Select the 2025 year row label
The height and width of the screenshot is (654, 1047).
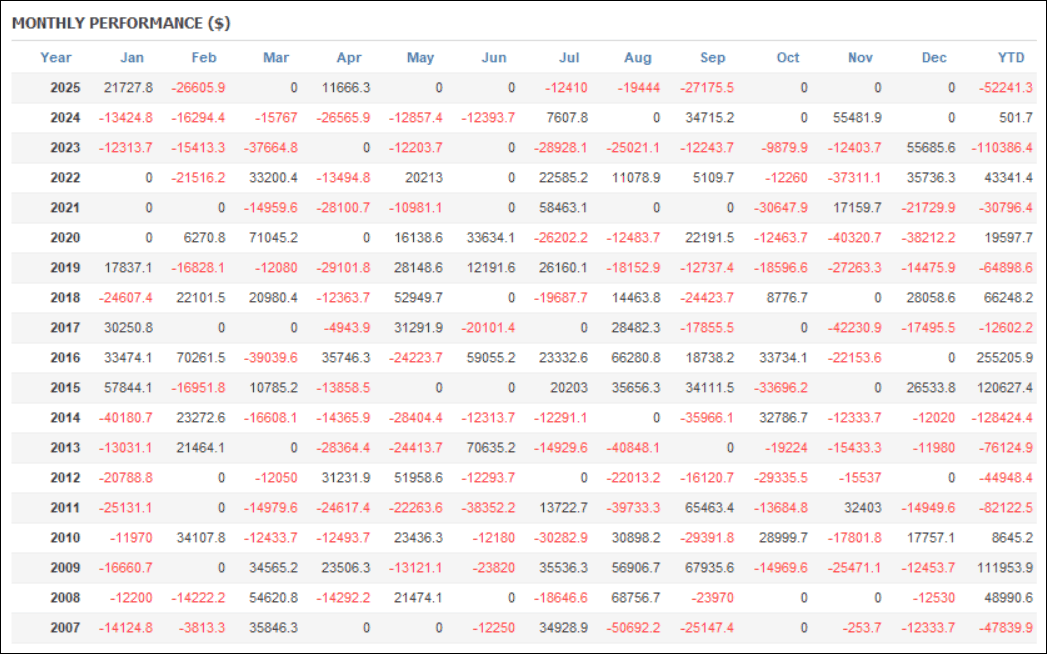point(65,88)
